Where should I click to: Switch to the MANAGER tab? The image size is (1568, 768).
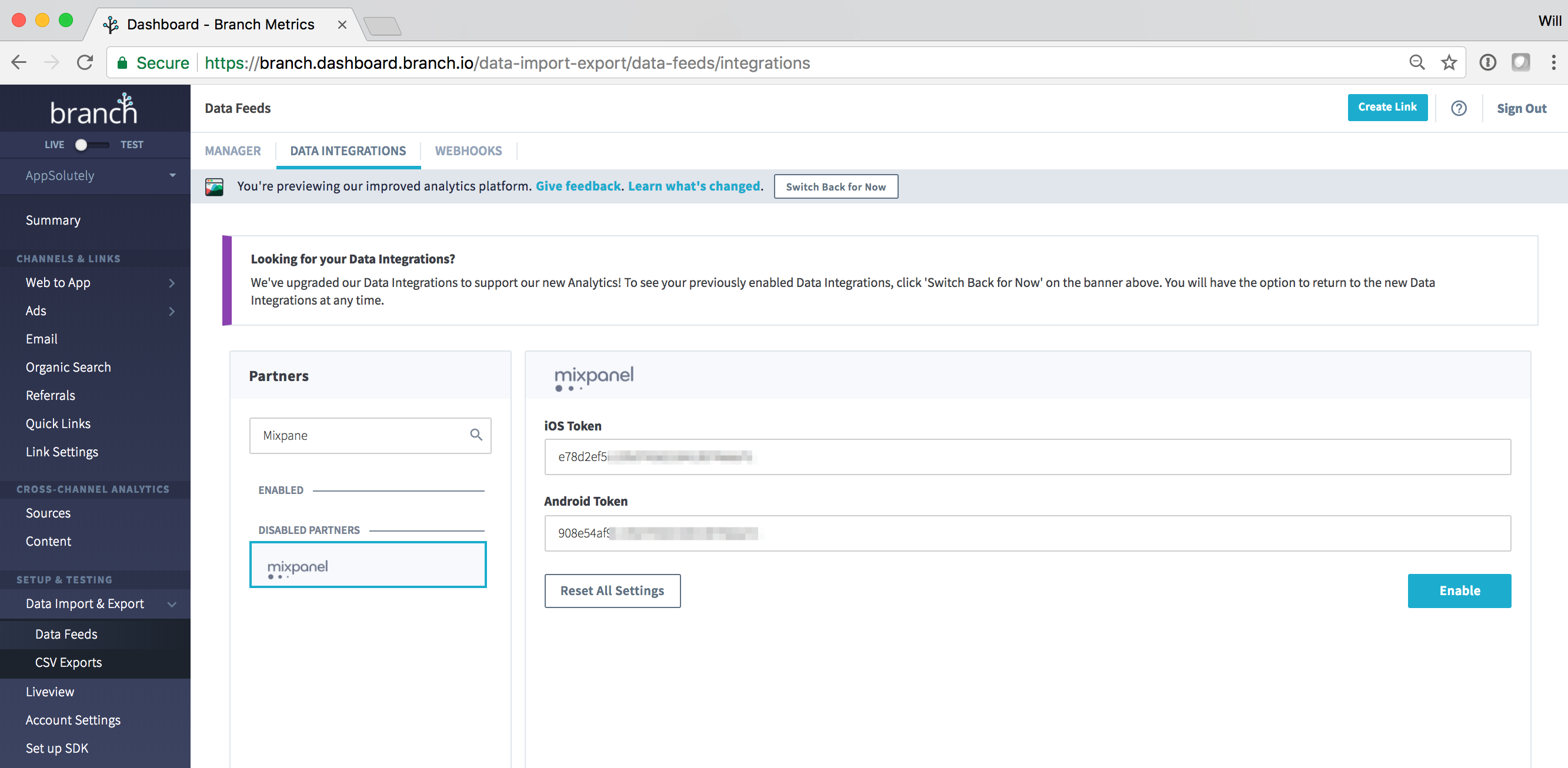232,151
